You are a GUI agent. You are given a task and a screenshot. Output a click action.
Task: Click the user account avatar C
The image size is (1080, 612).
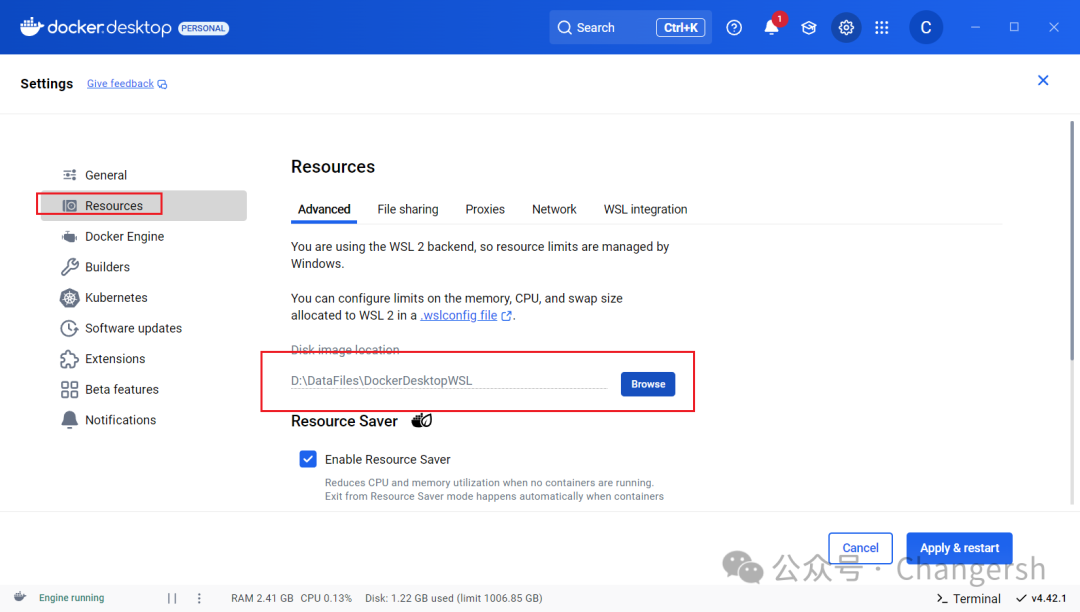[x=925, y=28]
